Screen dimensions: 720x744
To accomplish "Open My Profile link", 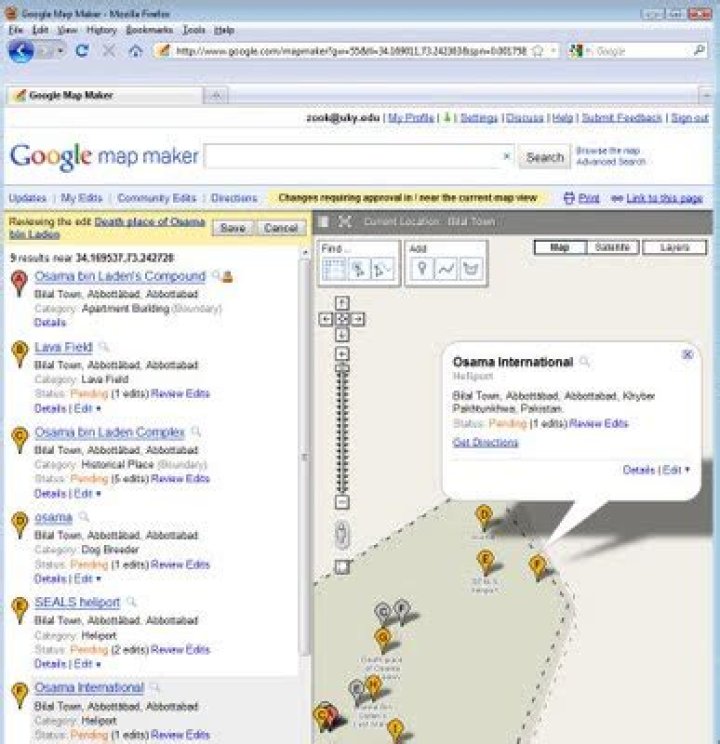I will (x=411, y=118).
